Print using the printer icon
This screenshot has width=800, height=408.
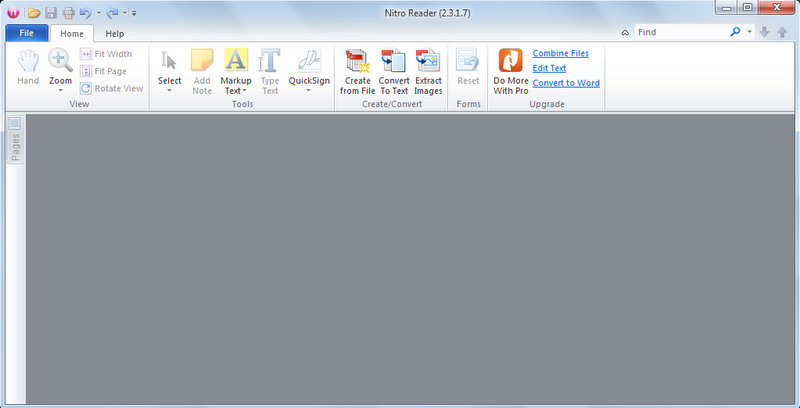point(68,13)
